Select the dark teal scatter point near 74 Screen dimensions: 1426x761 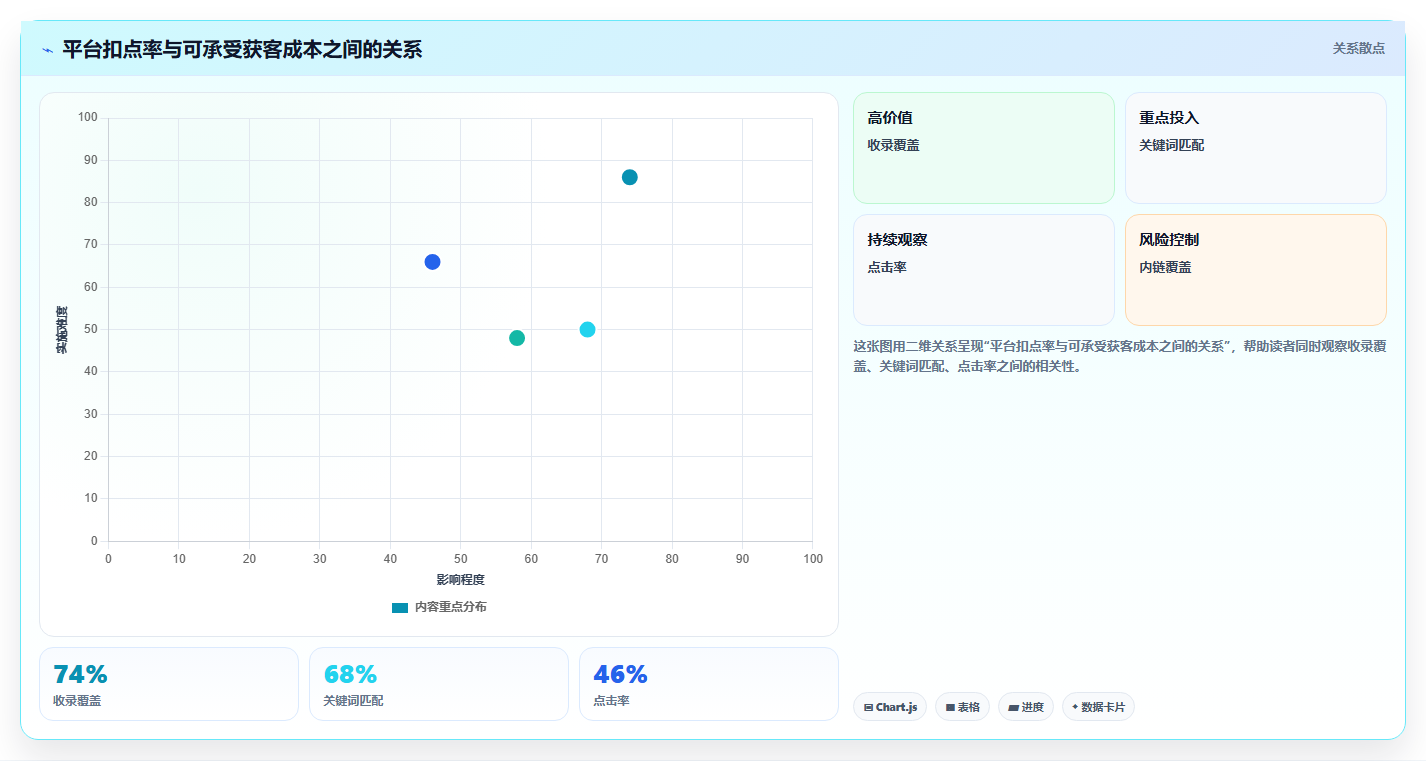pyautogui.click(x=630, y=177)
